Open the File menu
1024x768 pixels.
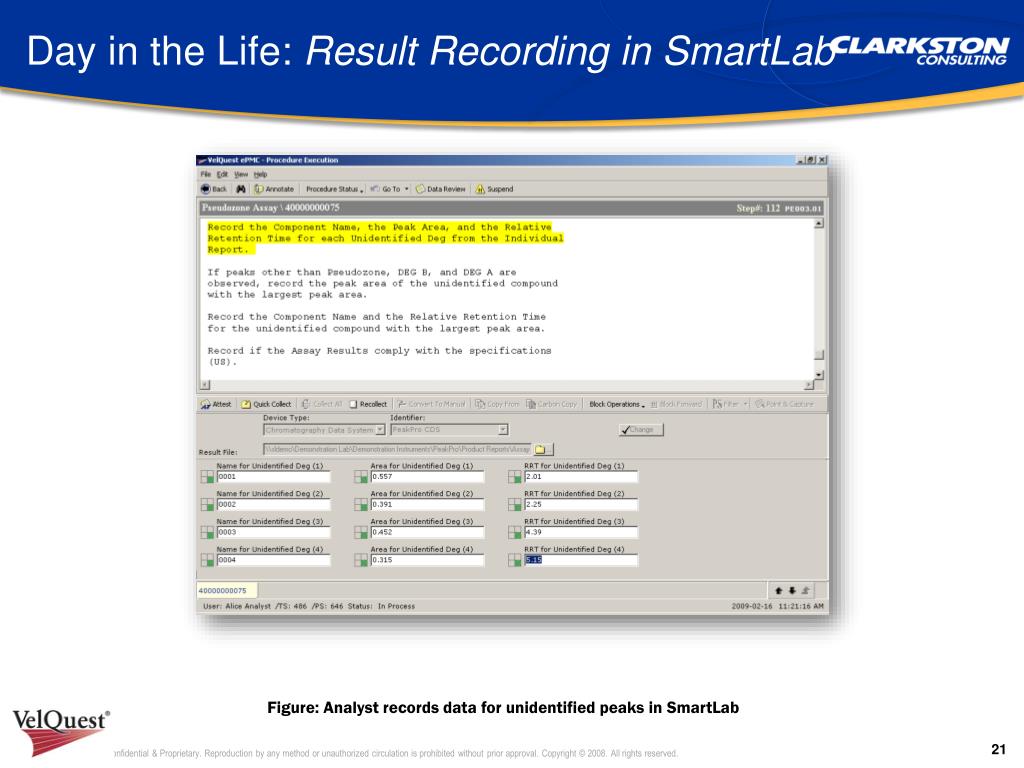206,174
